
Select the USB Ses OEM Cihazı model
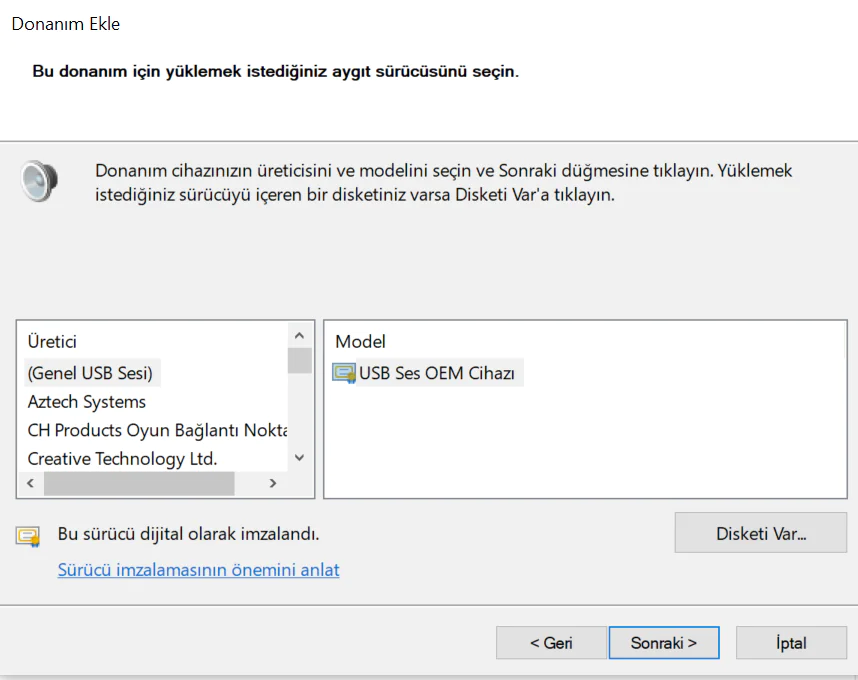[x=436, y=374]
